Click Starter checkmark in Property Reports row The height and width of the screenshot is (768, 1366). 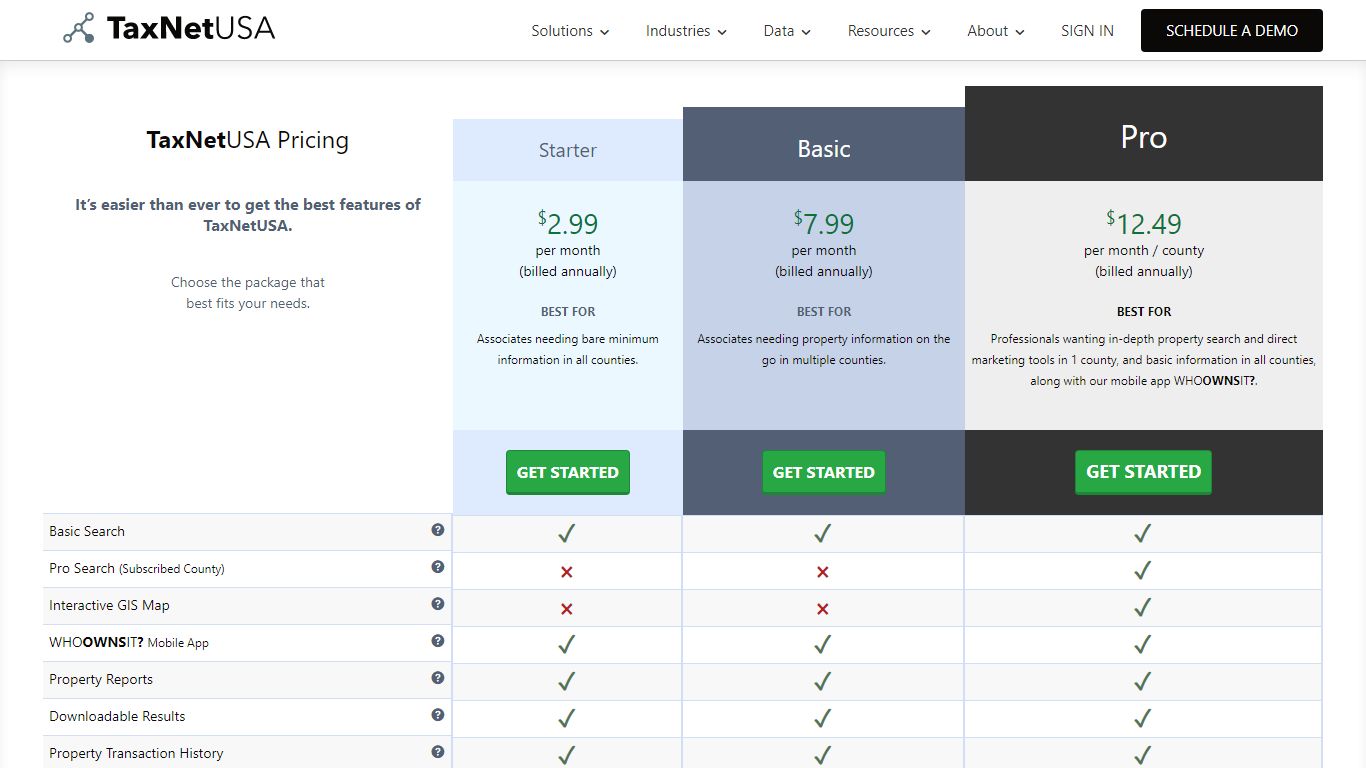pyautogui.click(x=567, y=682)
